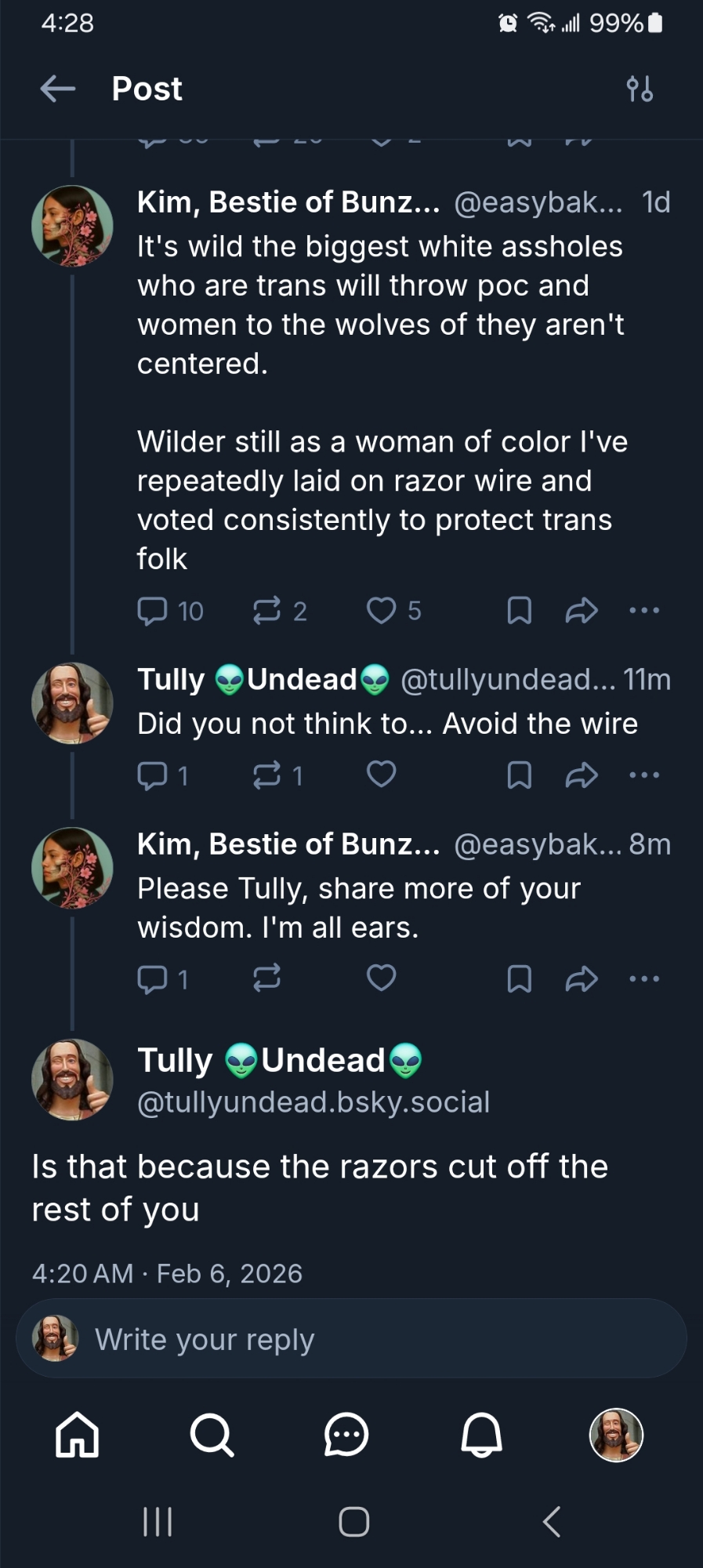The width and height of the screenshot is (703, 1568).
Task: Open Tully's @tullyundead.bsky.social profile handle
Action: 313,1102
